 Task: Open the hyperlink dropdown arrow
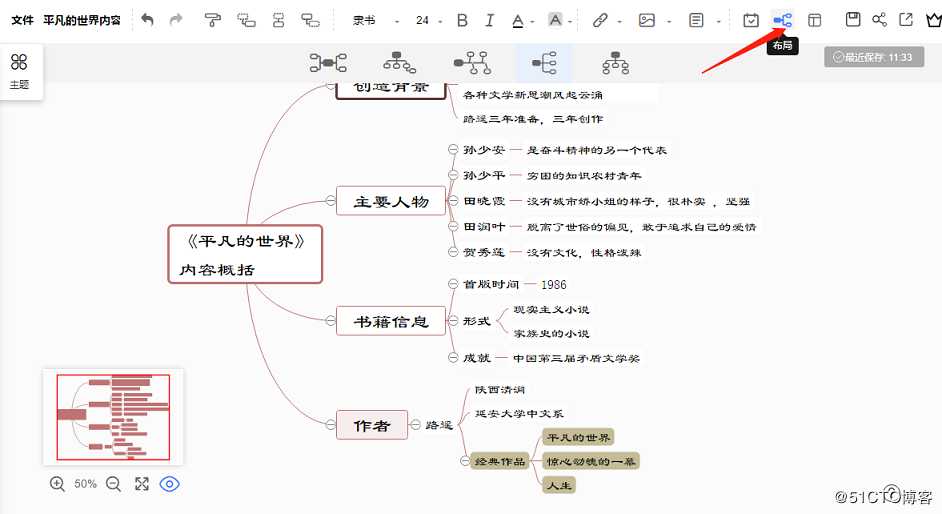tap(619, 22)
